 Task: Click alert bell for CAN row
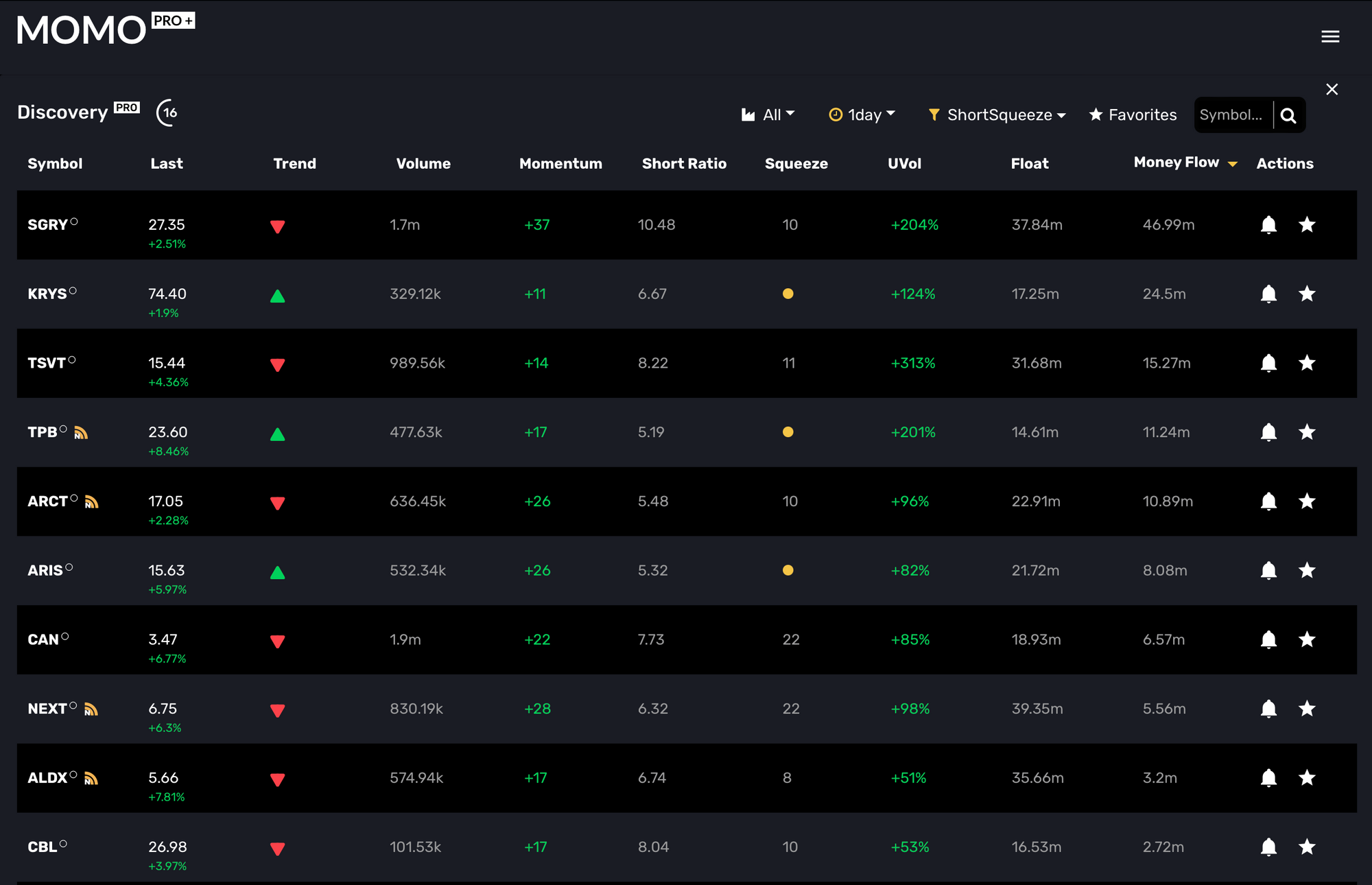pos(1268,639)
